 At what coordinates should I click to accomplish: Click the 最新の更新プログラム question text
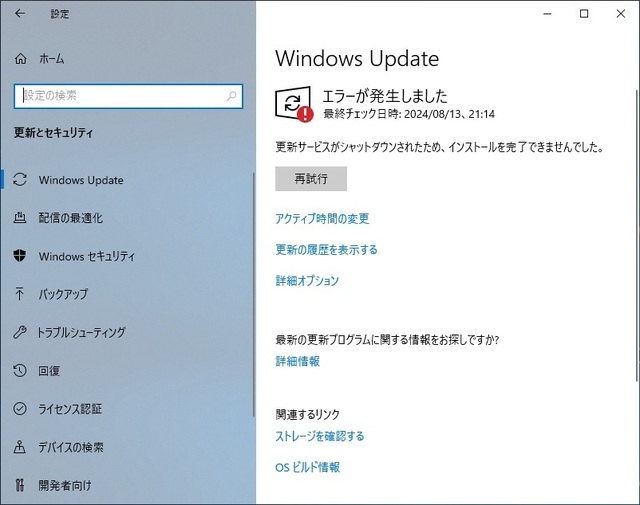tap(387, 340)
